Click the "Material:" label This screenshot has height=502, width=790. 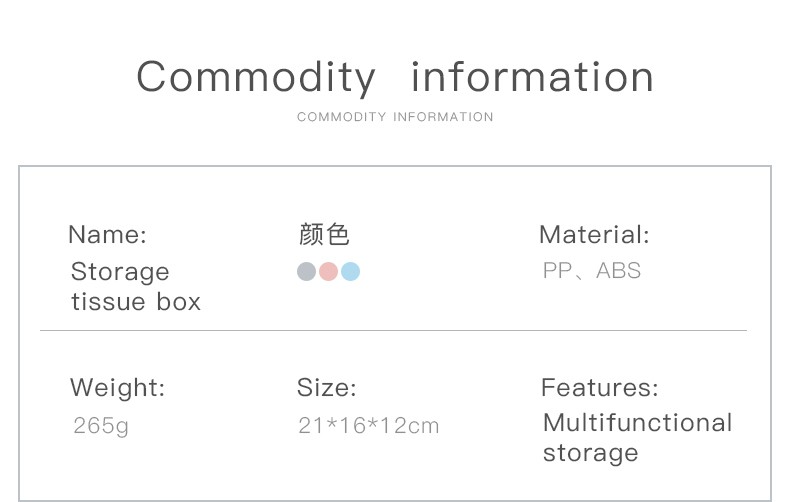tap(594, 235)
